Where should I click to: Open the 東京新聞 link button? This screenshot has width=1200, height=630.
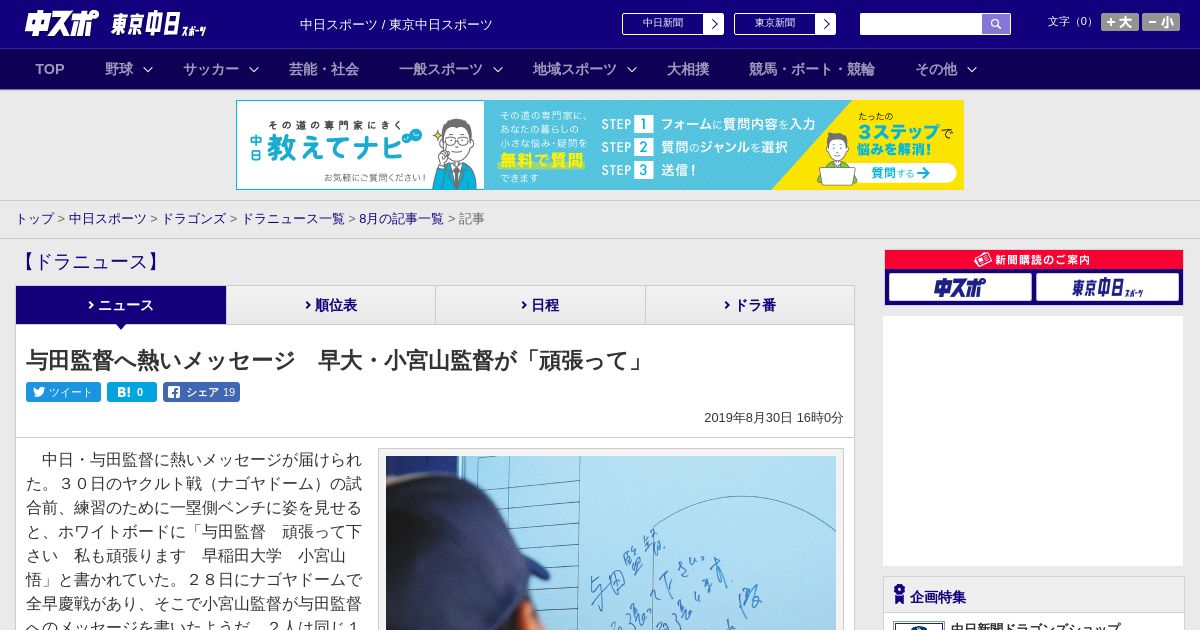pyautogui.click(x=775, y=24)
